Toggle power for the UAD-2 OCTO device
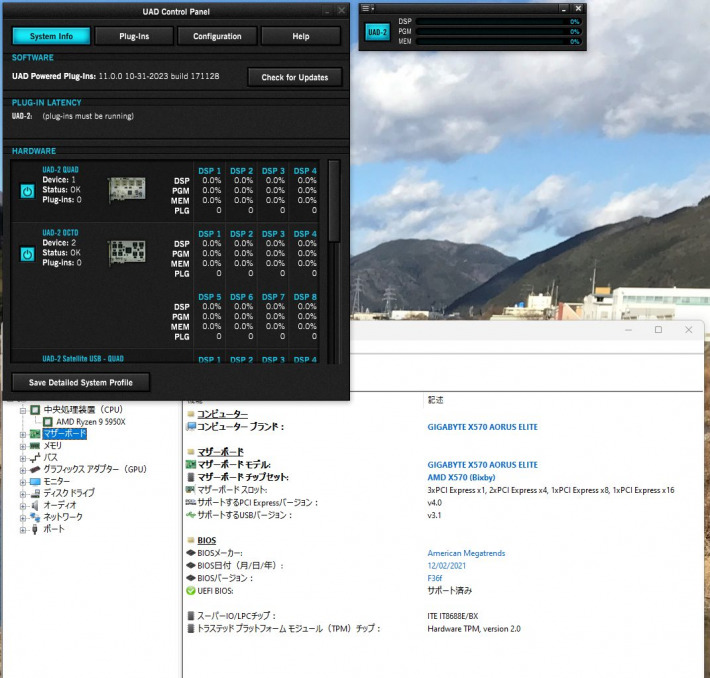This screenshot has width=710, height=678. pos(28,253)
